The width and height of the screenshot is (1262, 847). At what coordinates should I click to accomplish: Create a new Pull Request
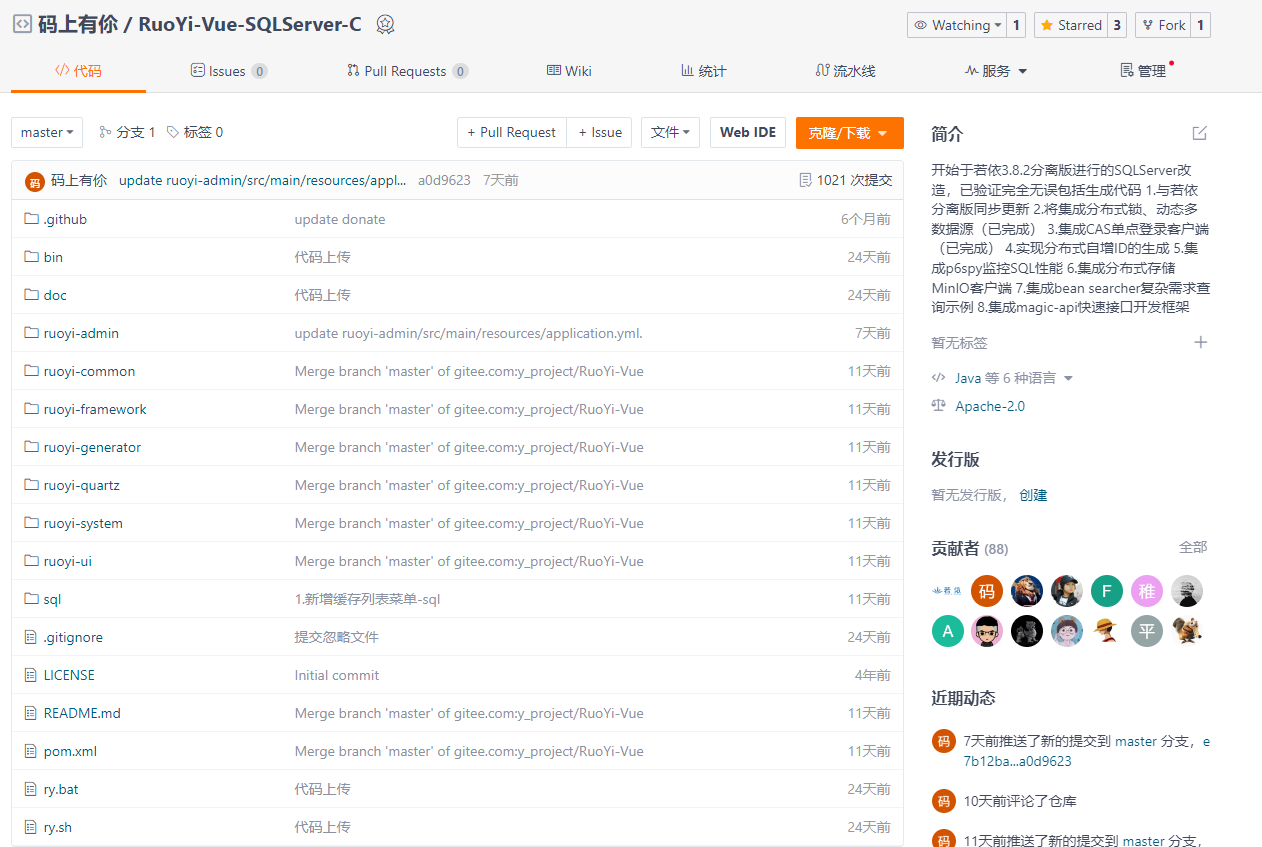click(511, 132)
